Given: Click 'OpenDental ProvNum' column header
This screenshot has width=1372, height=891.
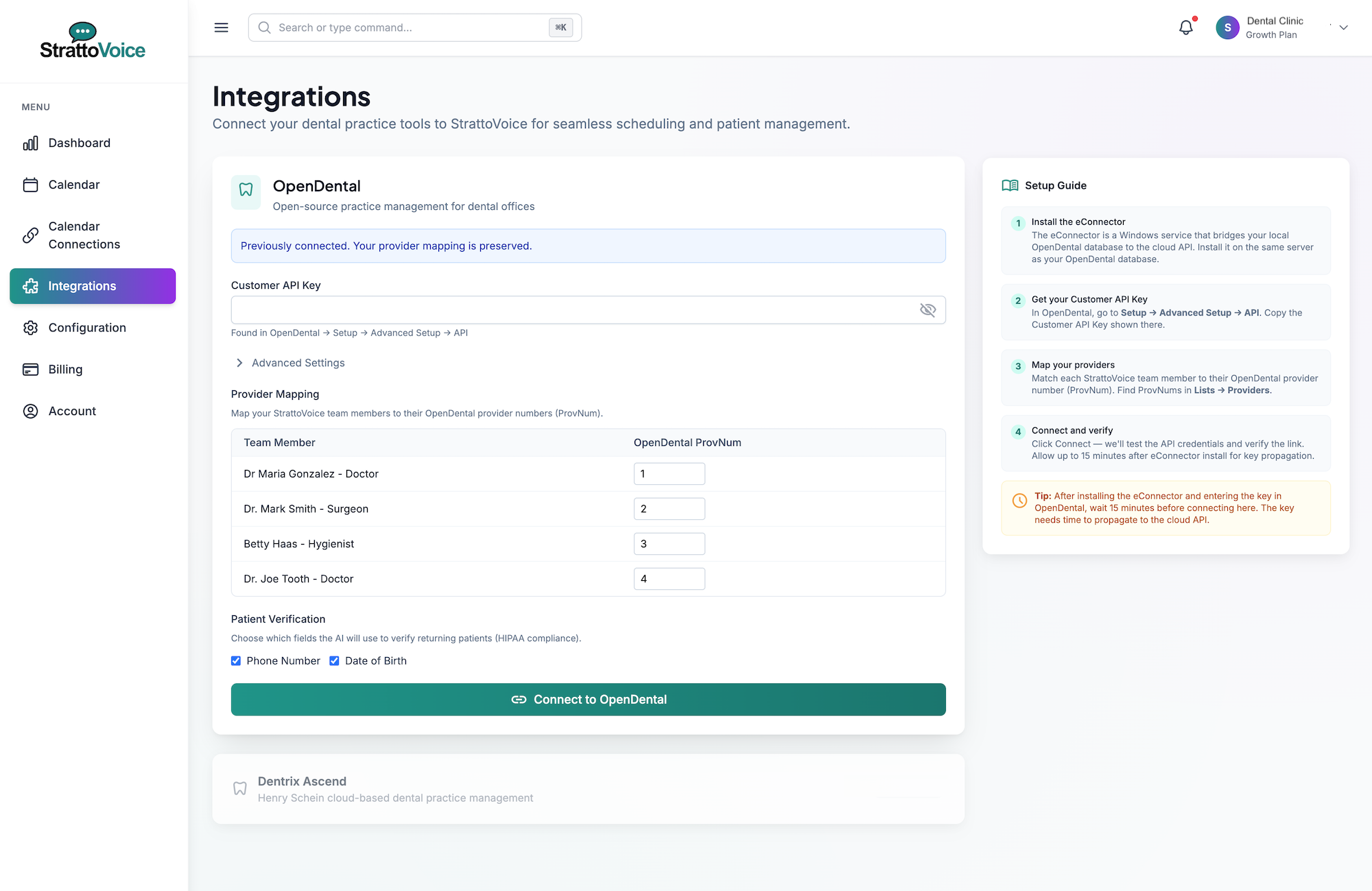Looking at the screenshot, I should [687, 443].
